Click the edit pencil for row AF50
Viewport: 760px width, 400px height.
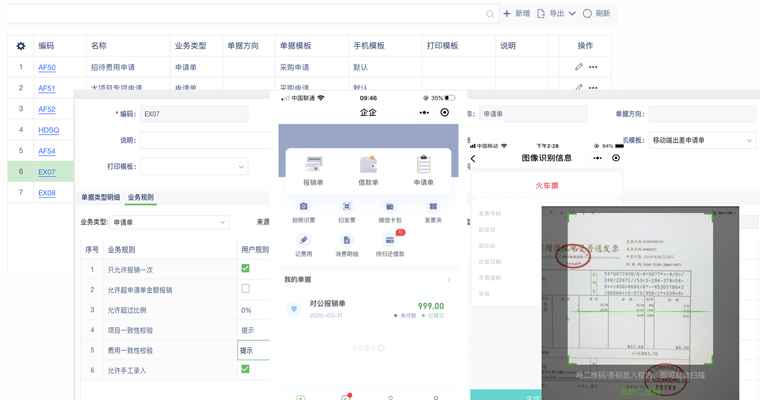click(578, 67)
